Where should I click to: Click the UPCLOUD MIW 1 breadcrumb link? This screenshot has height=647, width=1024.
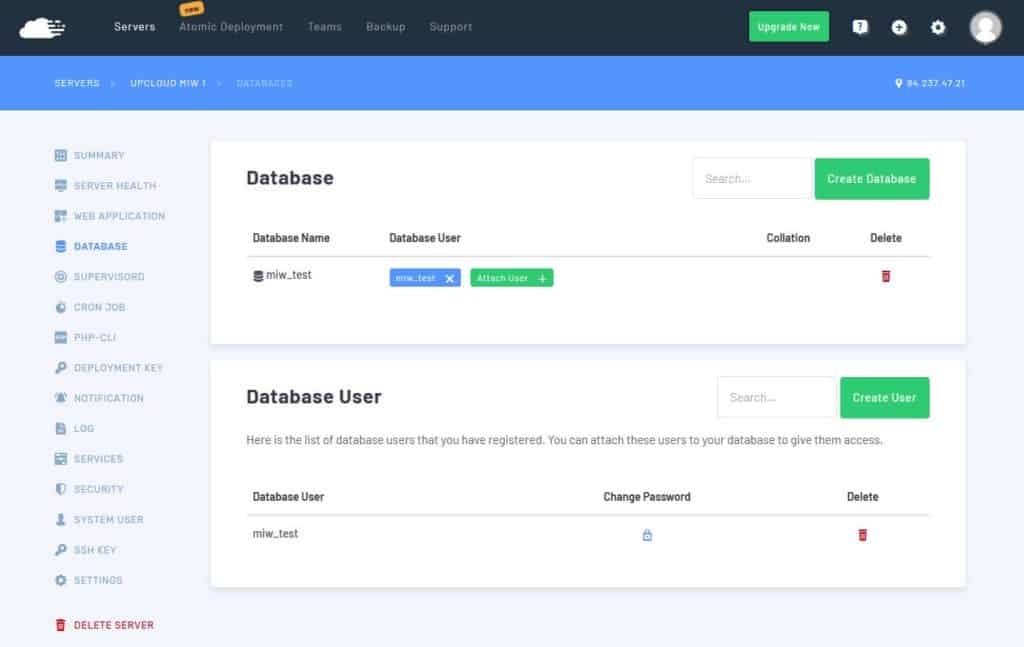[x=168, y=83]
